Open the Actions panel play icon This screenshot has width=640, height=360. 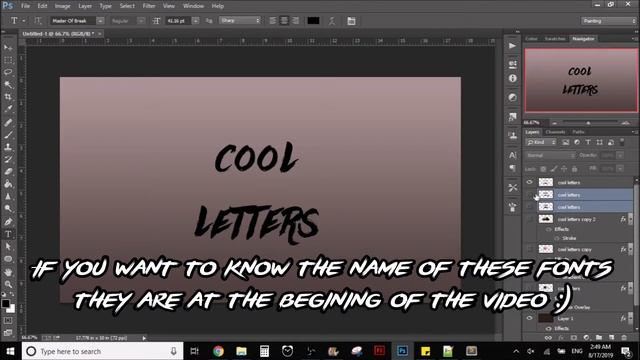pos(513,46)
